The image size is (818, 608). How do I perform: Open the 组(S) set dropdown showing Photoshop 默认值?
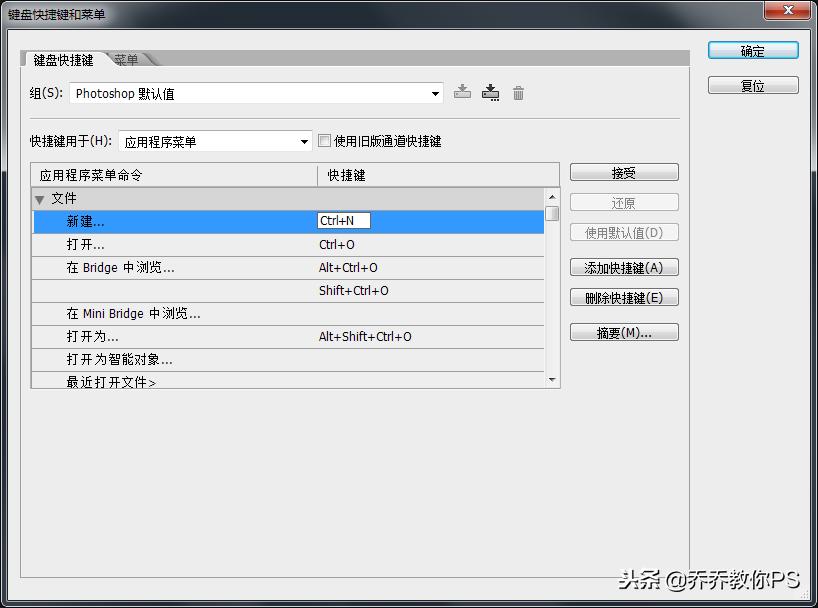coord(435,92)
